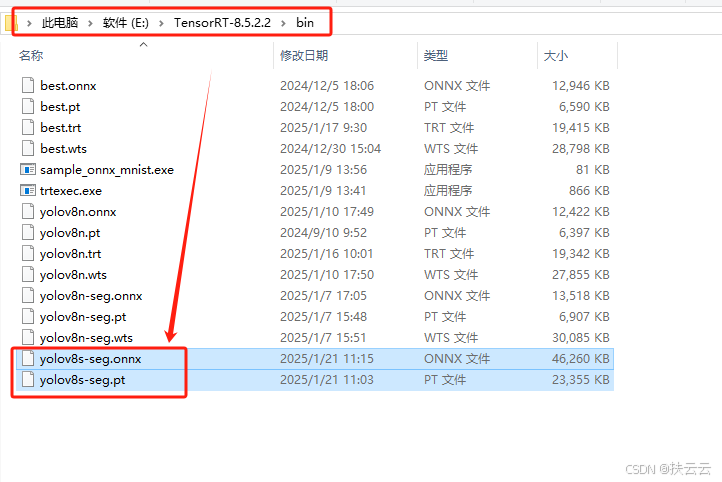Click the yolov8s-seg.pt file icon
The width and height of the screenshot is (722, 482).
[x=28, y=380]
